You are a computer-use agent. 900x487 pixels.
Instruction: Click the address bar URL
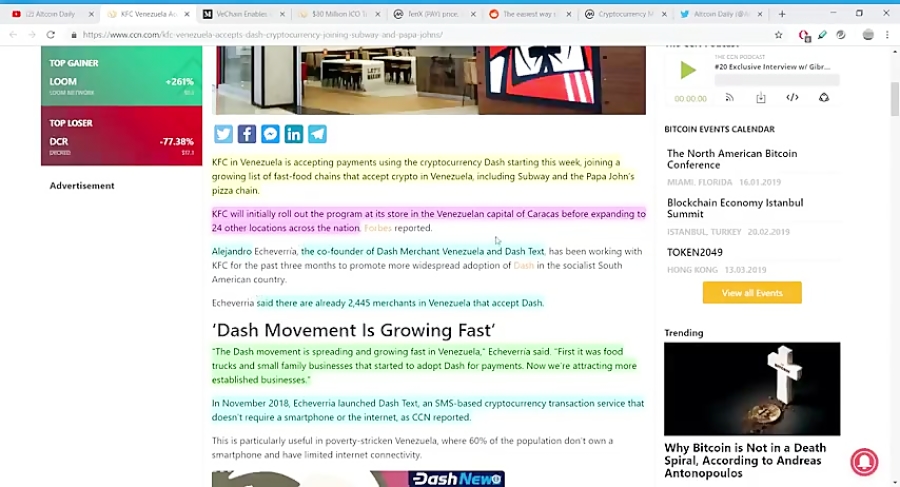(x=262, y=35)
